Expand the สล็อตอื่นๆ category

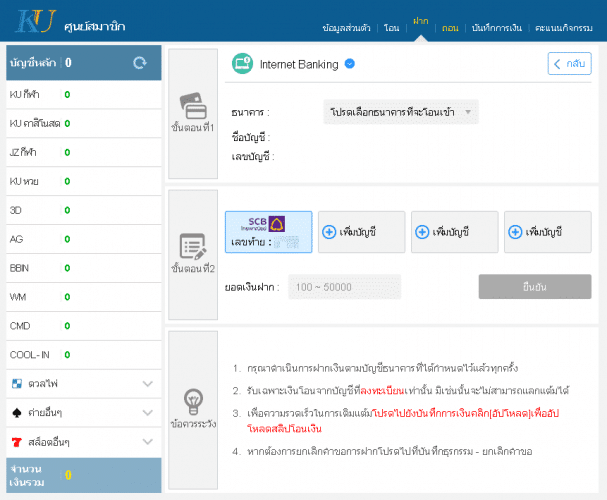(147, 441)
